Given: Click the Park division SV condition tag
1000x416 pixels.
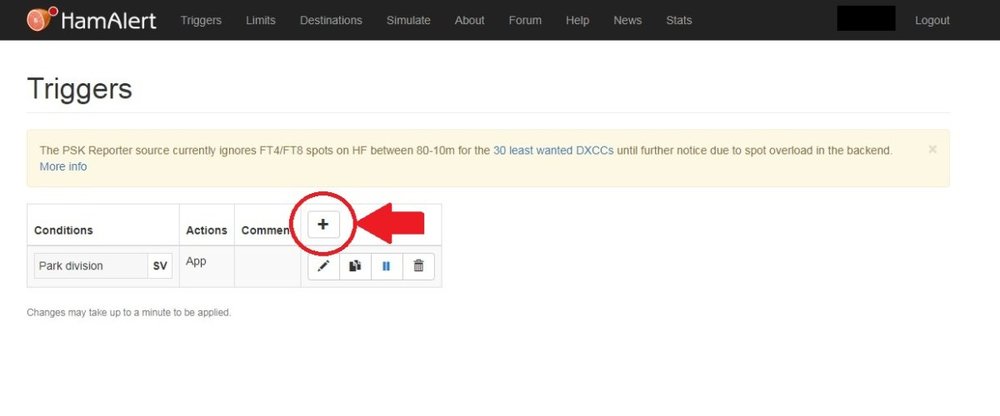Looking at the screenshot, I should (x=102, y=266).
